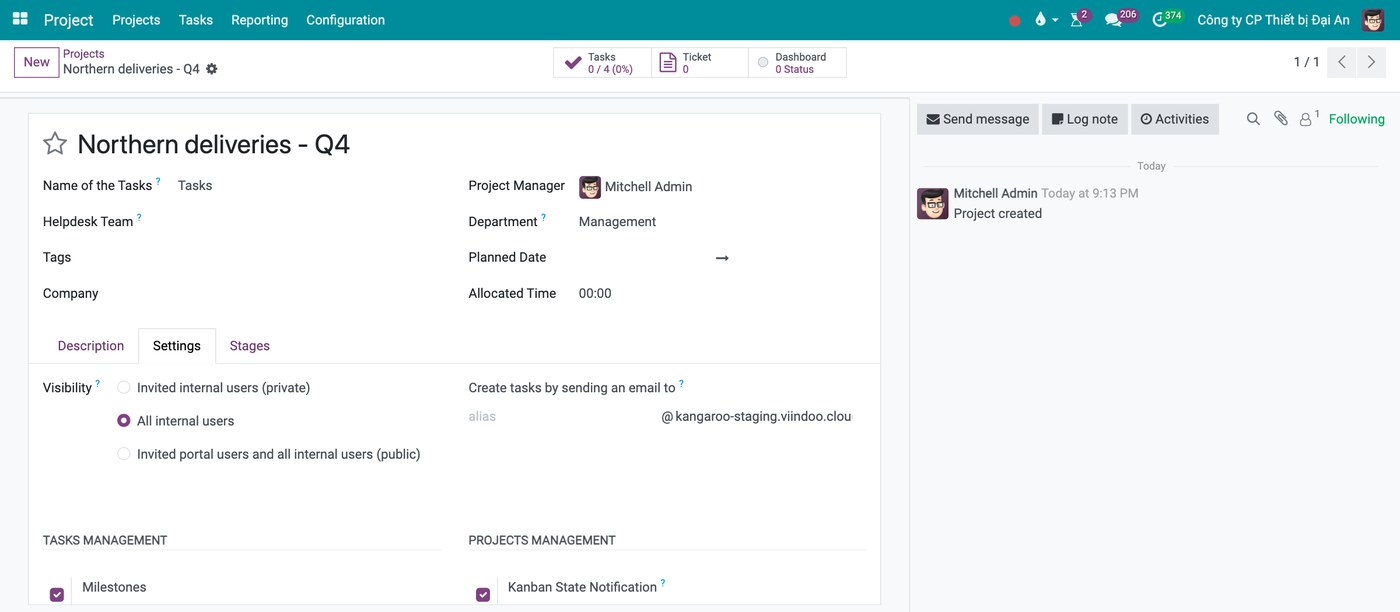Image resolution: width=1400 pixels, height=612 pixels.
Task: Show help tooltip for Department
Action: click(x=544, y=217)
